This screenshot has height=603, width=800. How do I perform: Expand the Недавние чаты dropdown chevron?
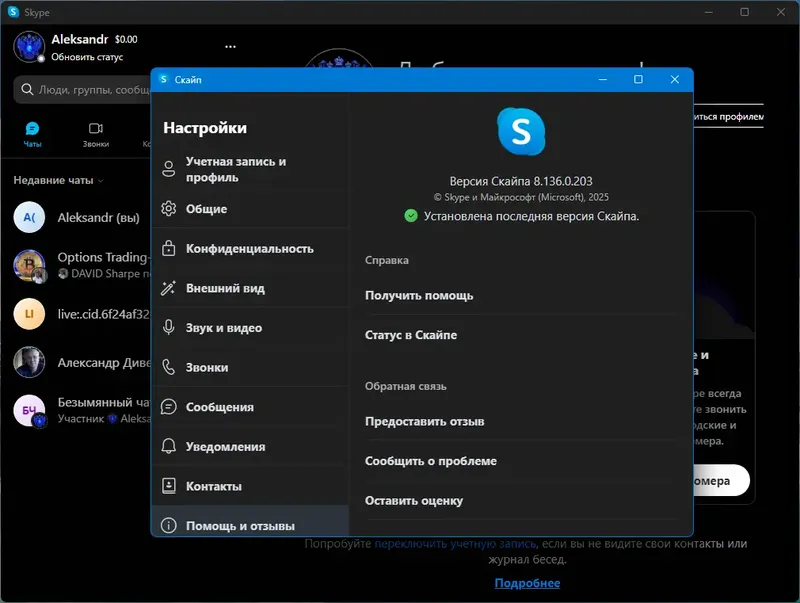coord(101,181)
